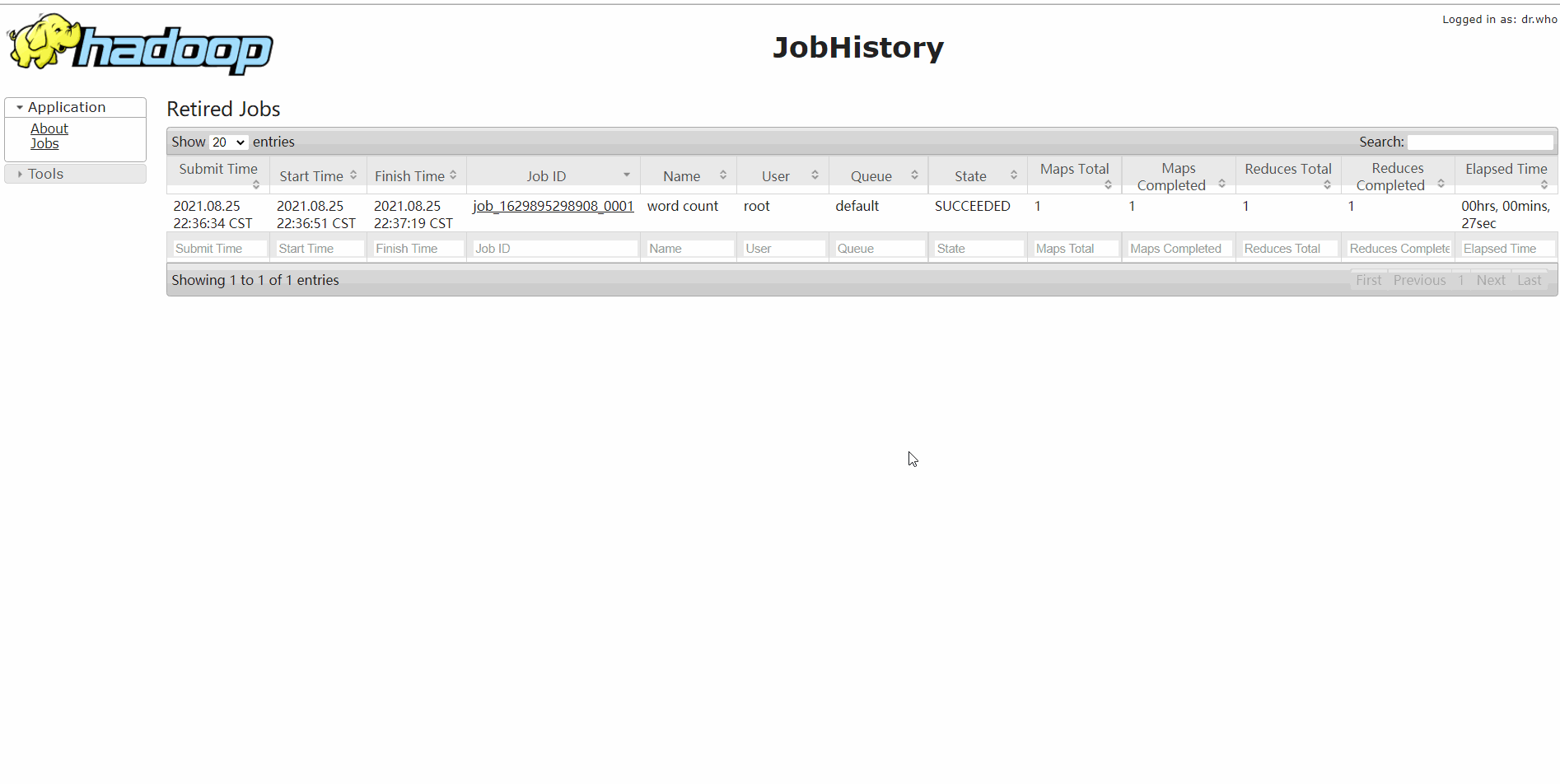
Task: Focus the Queue filter field
Action: click(x=880, y=249)
